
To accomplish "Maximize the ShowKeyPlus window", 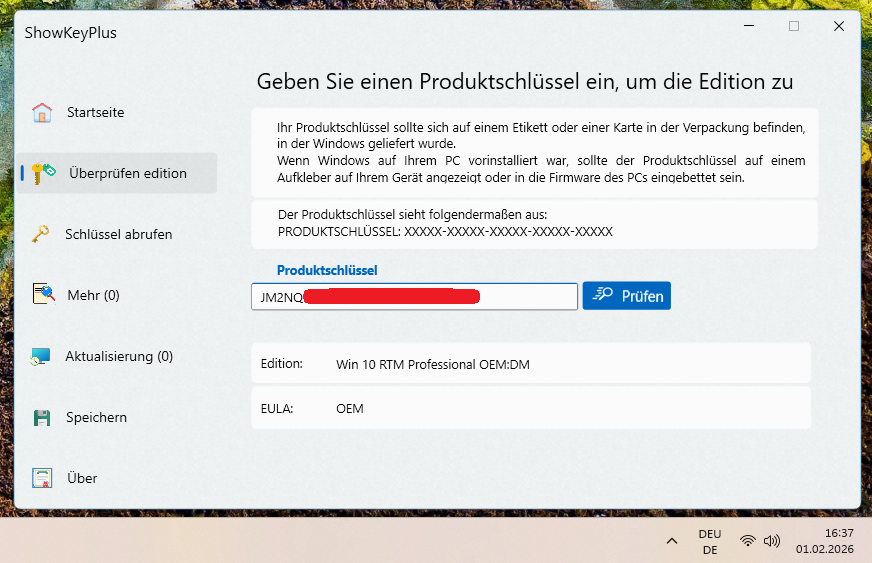I will [794, 26].
